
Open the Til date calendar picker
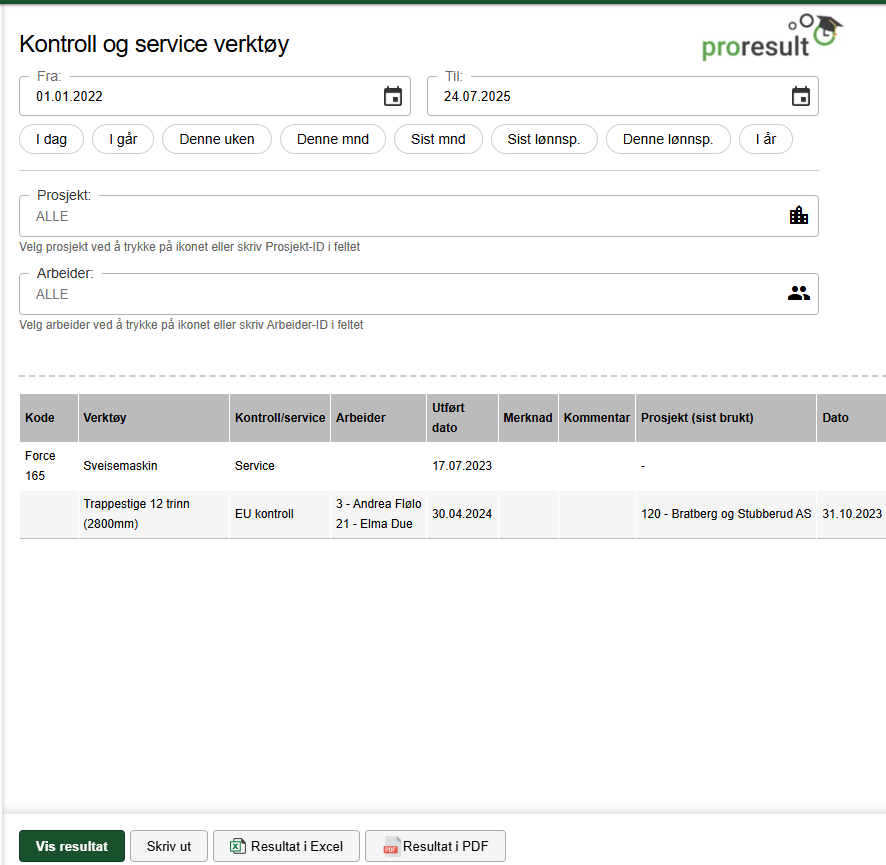[x=801, y=96]
